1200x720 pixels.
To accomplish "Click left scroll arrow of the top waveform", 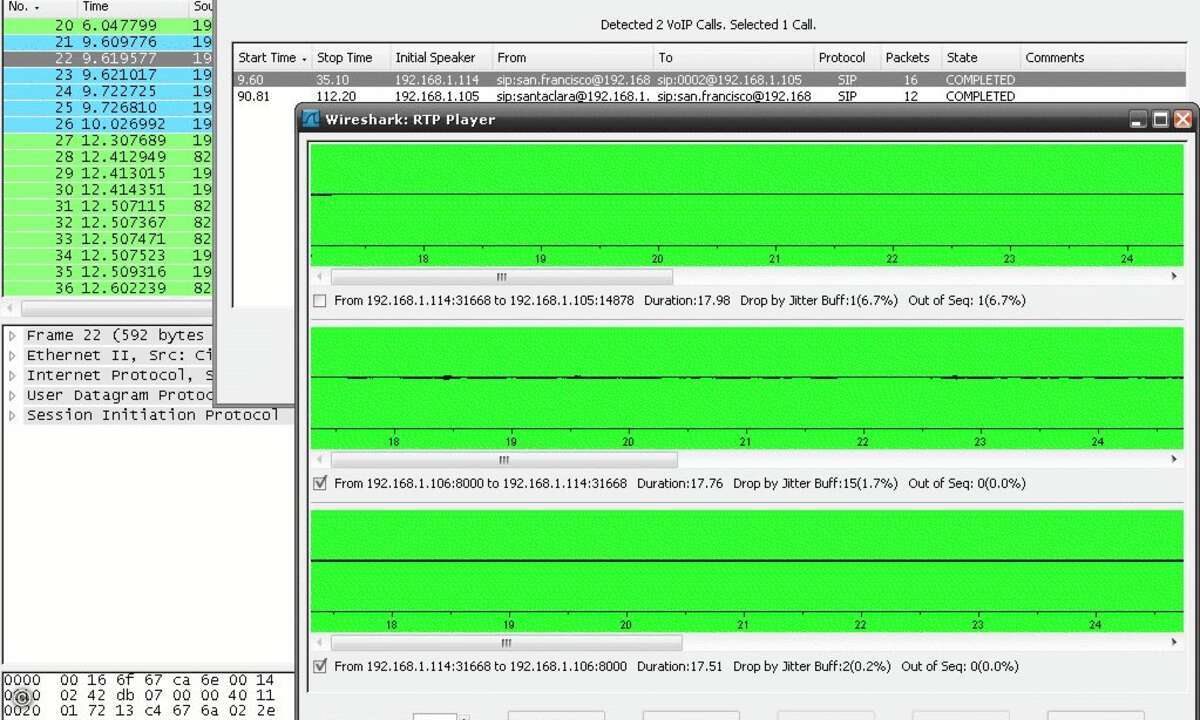I will [x=319, y=277].
